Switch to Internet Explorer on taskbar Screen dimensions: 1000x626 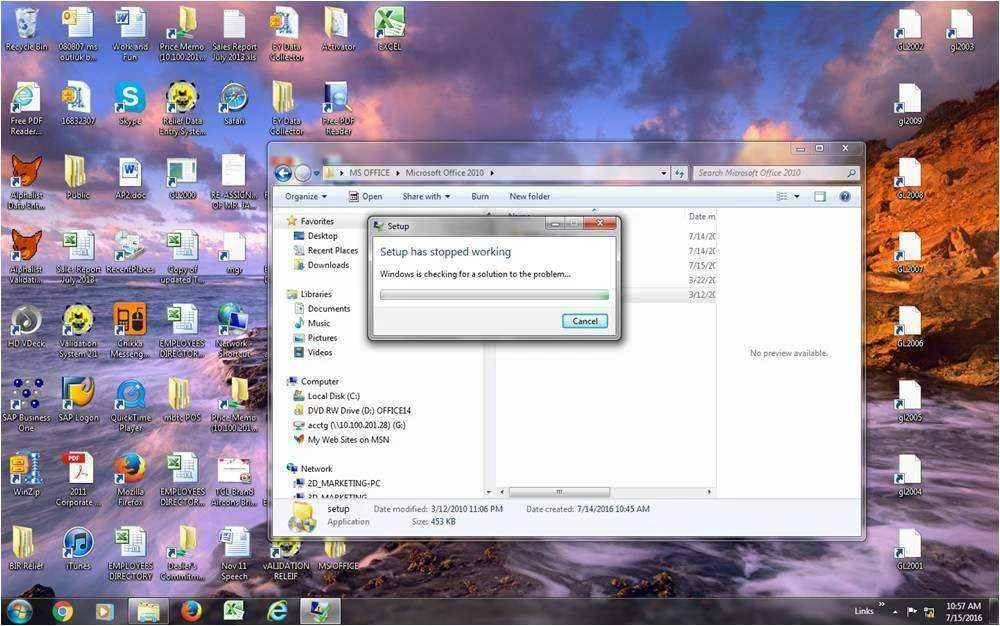[277, 612]
